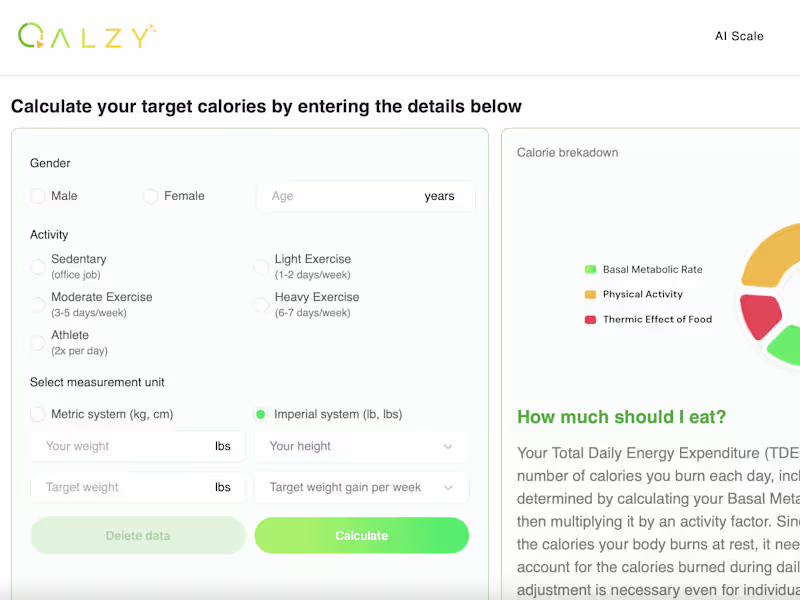This screenshot has width=800, height=600.
Task: Open the AI Scale menu item
Action: pyautogui.click(x=739, y=36)
